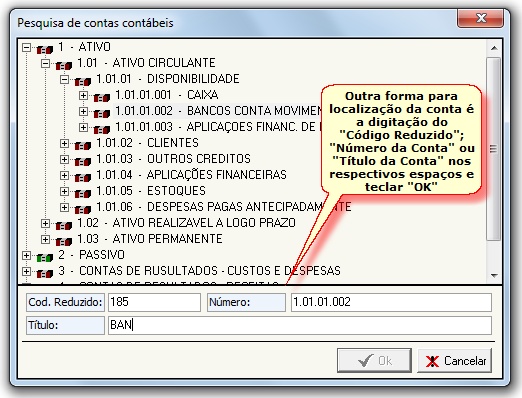Close the Pesquisa de contas contábeis dialog
The image size is (522, 398).
(480, 18)
